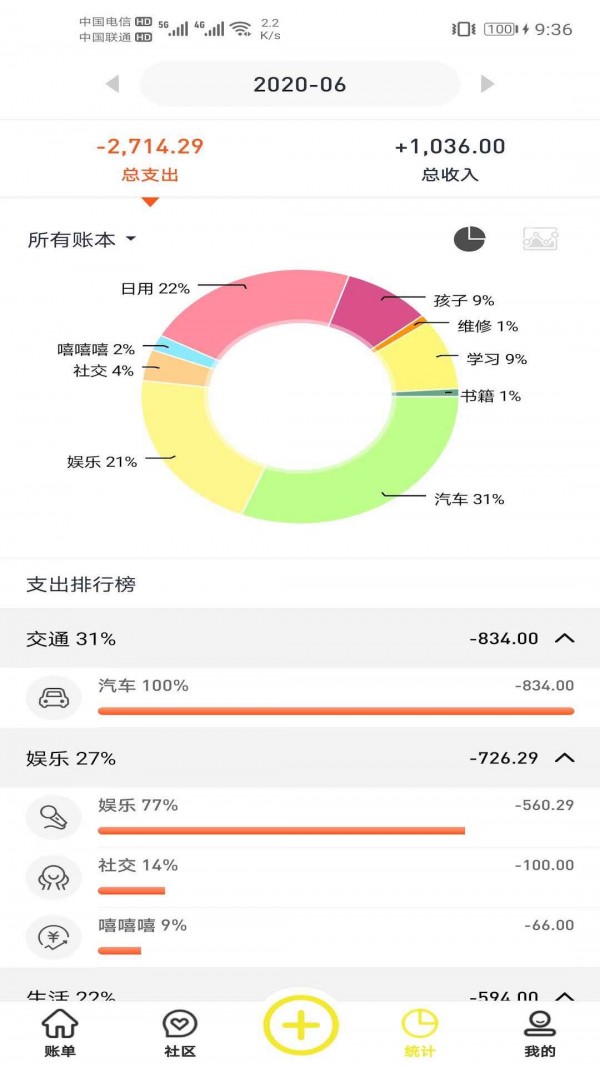This screenshot has width=600, height=1067.
Task: Go to next month with right arrow
Action: click(x=487, y=85)
